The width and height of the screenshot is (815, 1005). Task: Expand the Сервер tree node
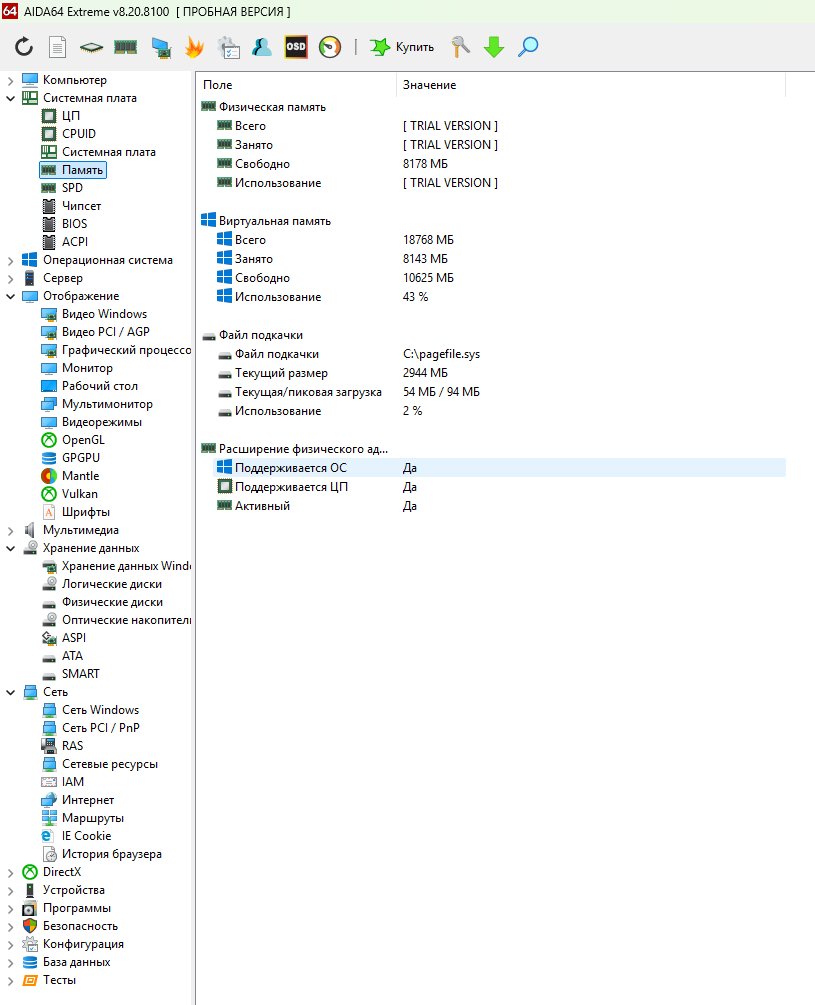tap(10, 279)
